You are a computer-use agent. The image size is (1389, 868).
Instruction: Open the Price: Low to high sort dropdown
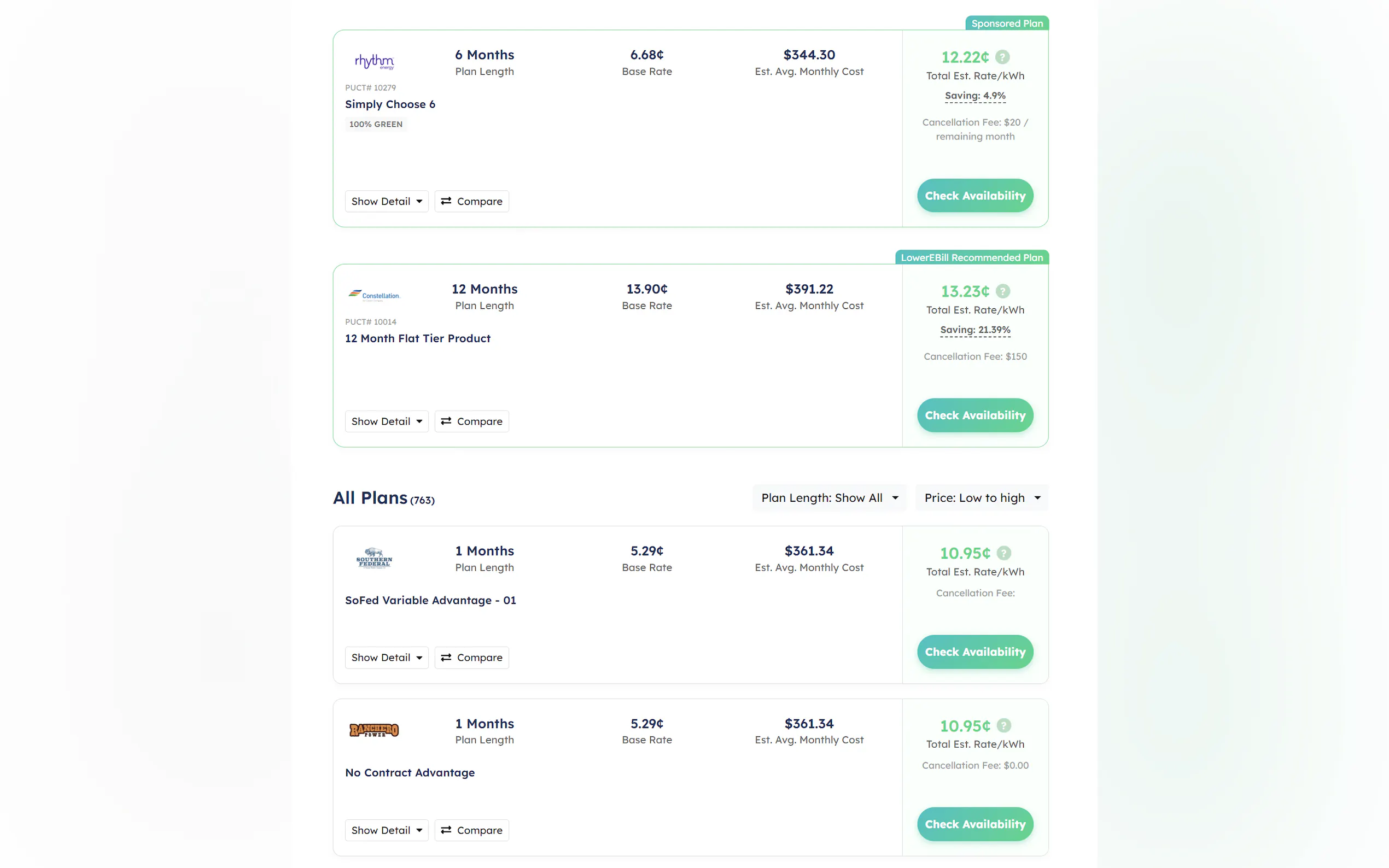click(981, 498)
